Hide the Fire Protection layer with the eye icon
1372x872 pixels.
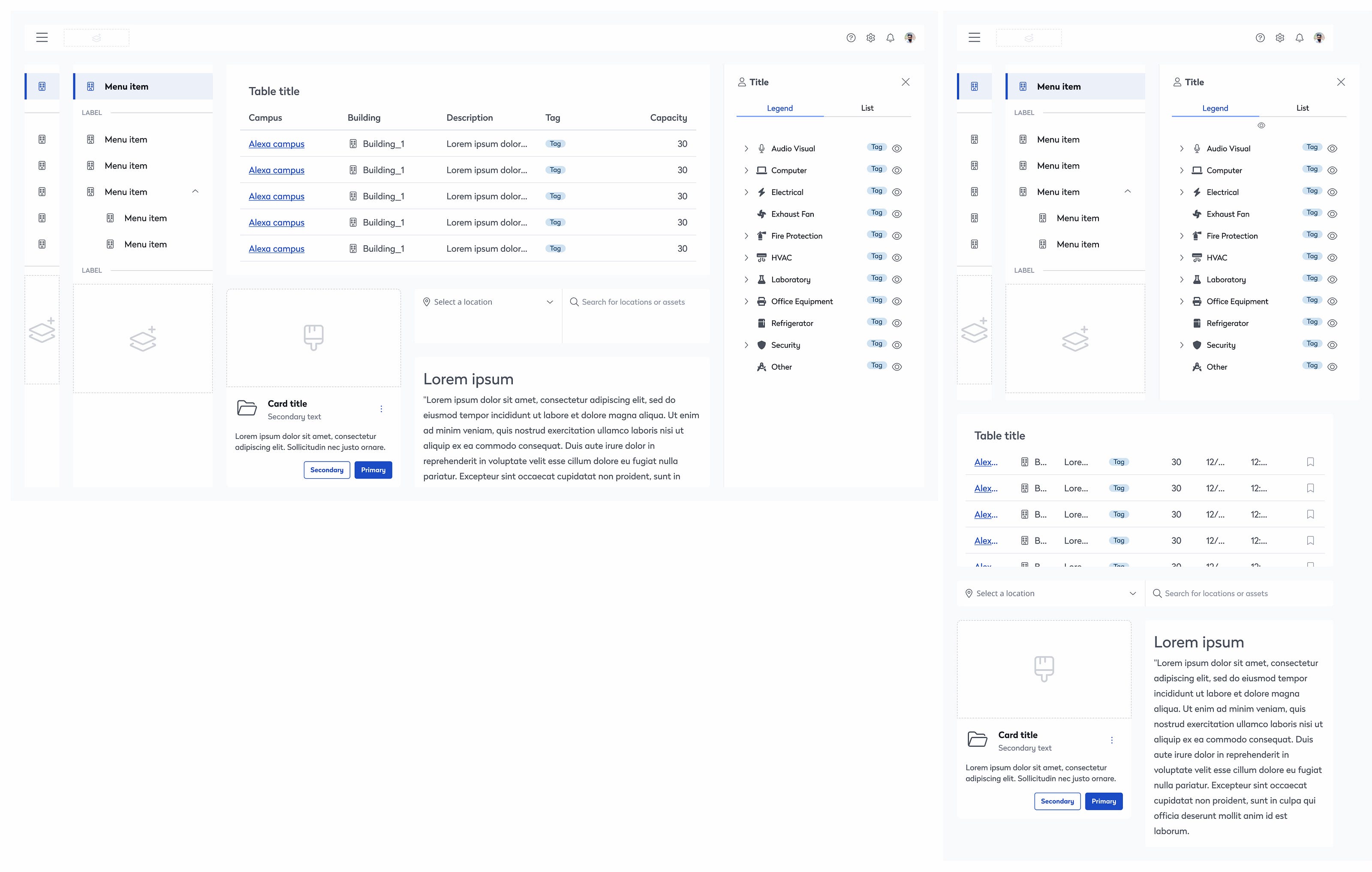(897, 235)
